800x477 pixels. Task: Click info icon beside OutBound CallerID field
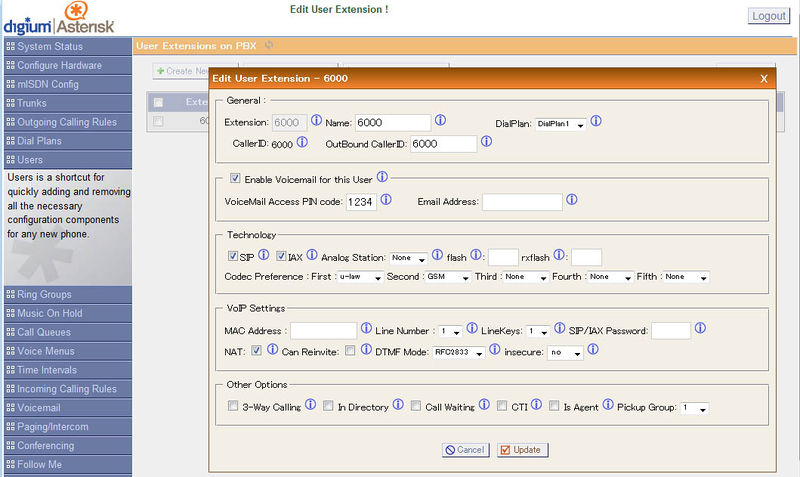click(486, 142)
